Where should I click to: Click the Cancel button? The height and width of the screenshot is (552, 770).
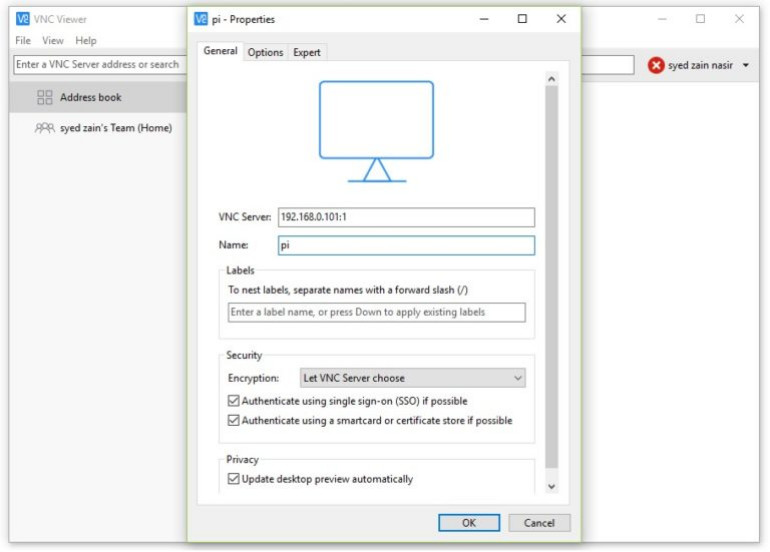pyautogui.click(x=539, y=523)
